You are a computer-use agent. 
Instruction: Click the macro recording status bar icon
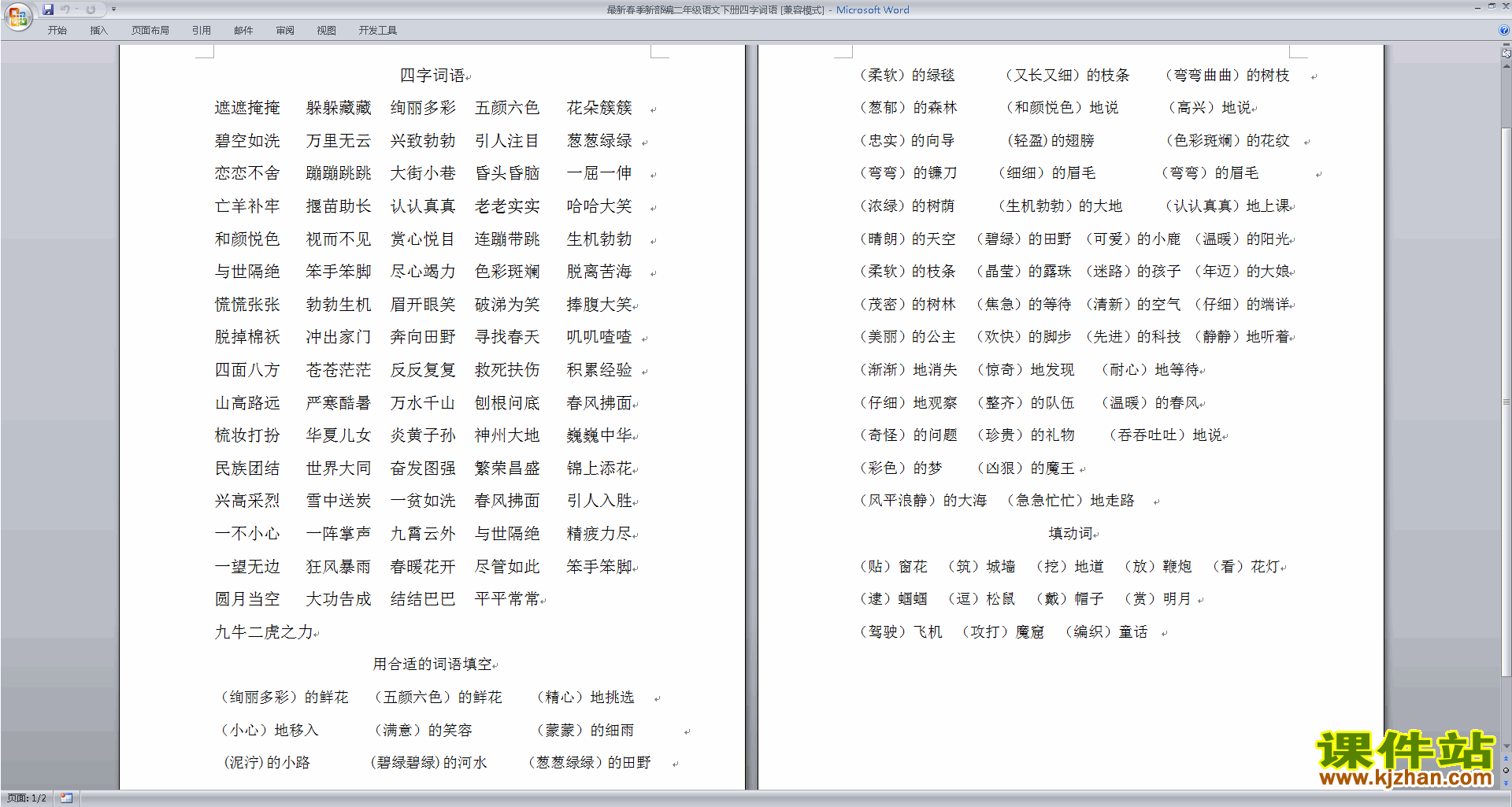pos(67,798)
